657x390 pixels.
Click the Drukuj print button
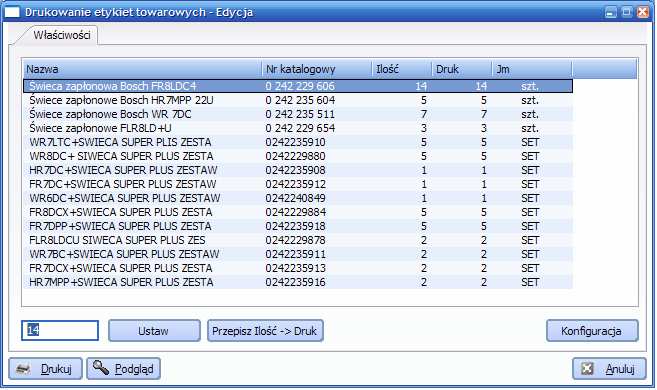tap(45, 369)
